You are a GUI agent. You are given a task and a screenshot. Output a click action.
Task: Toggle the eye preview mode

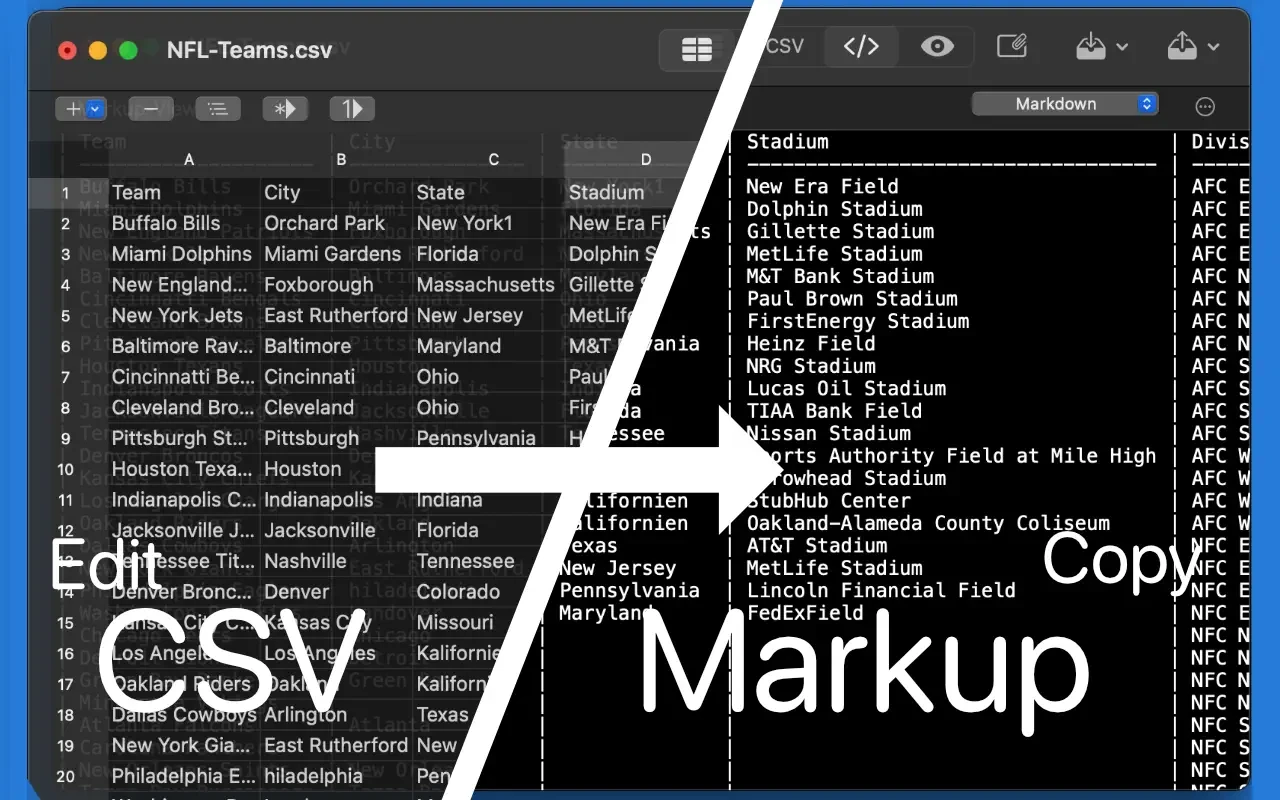936,47
